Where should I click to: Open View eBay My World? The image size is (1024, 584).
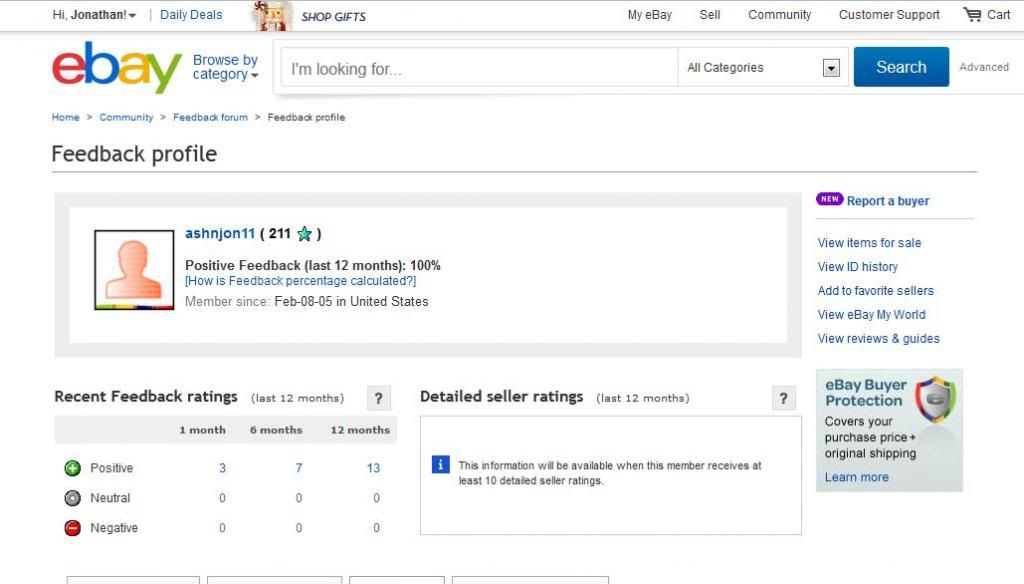(x=871, y=315)
